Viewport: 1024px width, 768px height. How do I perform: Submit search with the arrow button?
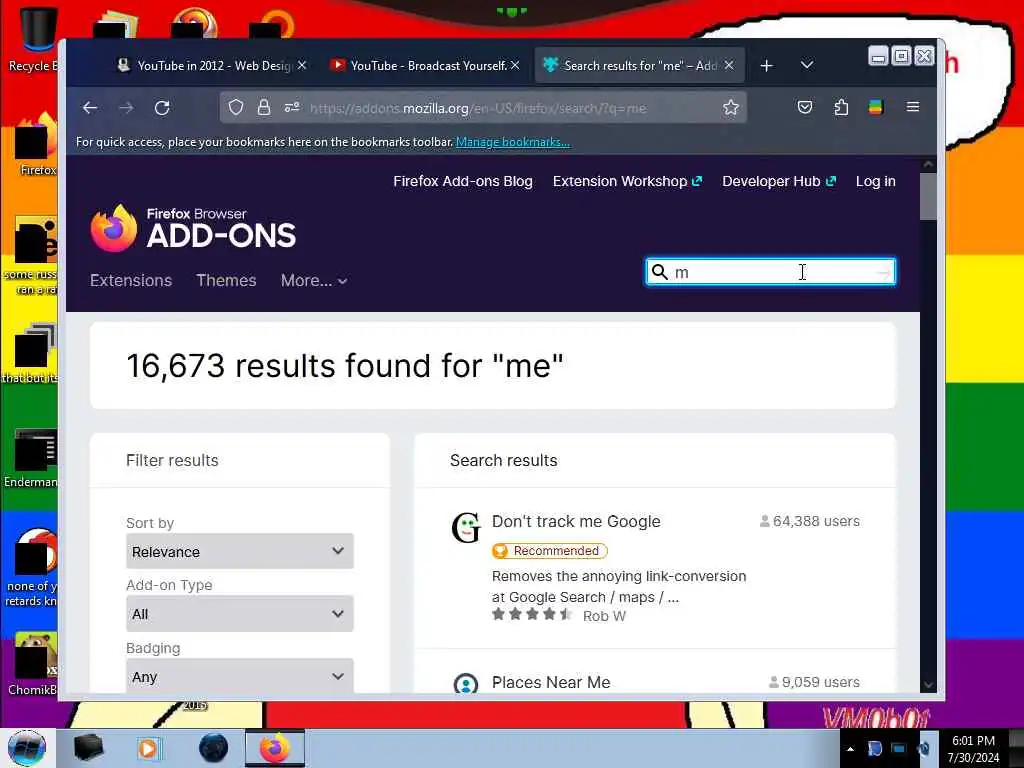tap(883, 272)
